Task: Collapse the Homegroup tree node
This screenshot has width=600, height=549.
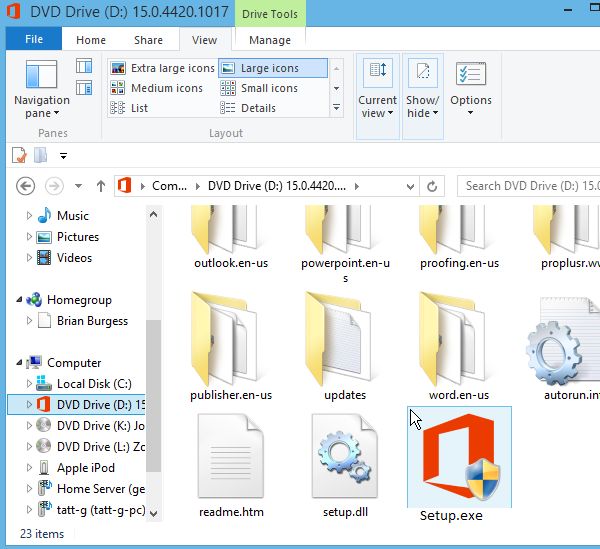Action: tap(19, 300)
